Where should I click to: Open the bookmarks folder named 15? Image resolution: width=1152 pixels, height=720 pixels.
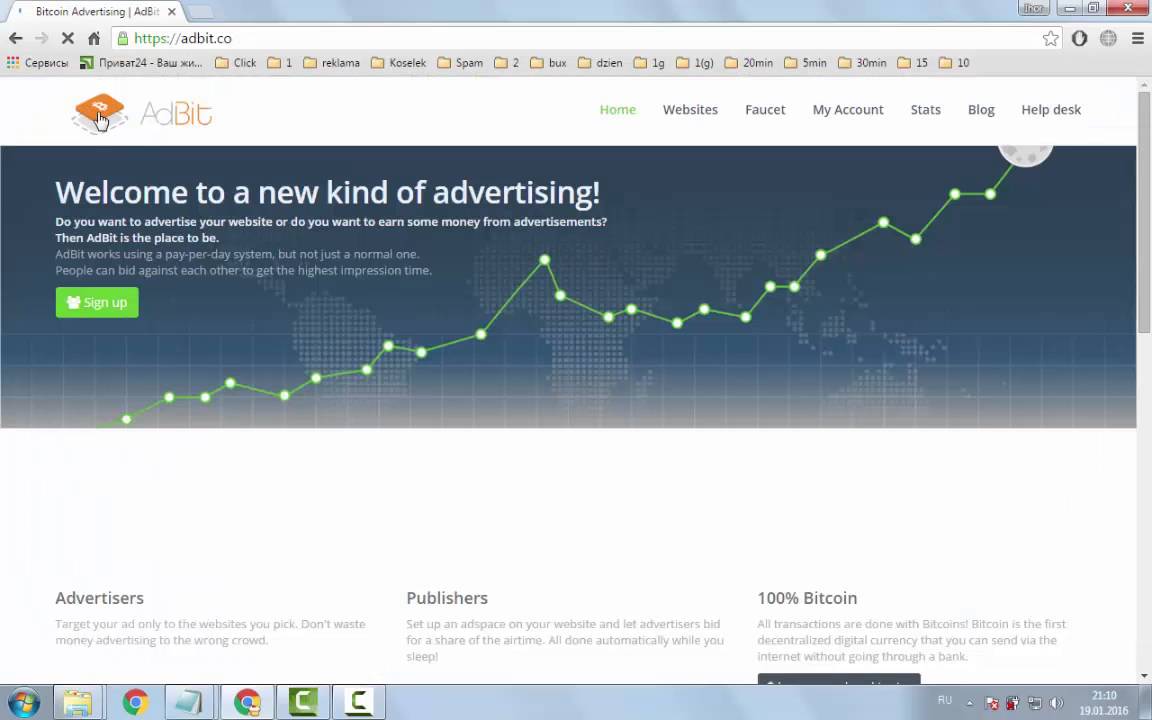coord(912,63)
